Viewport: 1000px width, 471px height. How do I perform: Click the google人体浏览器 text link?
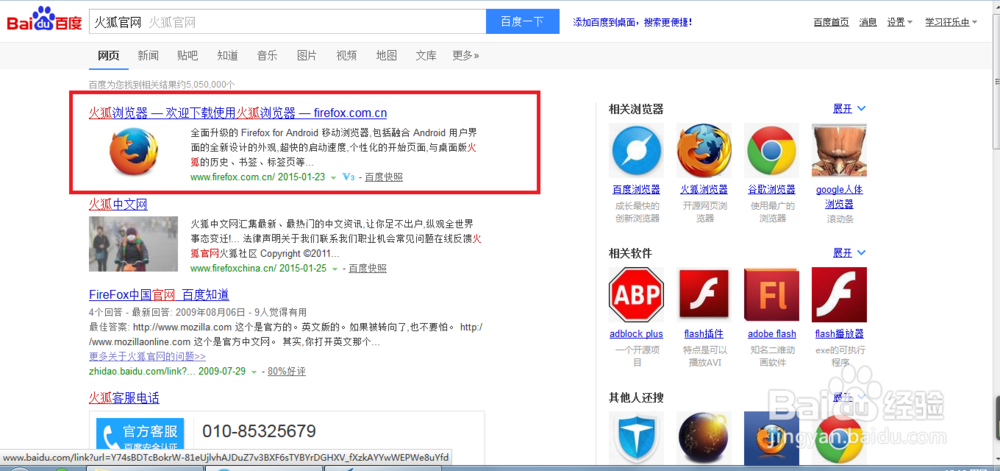(839, 197)
